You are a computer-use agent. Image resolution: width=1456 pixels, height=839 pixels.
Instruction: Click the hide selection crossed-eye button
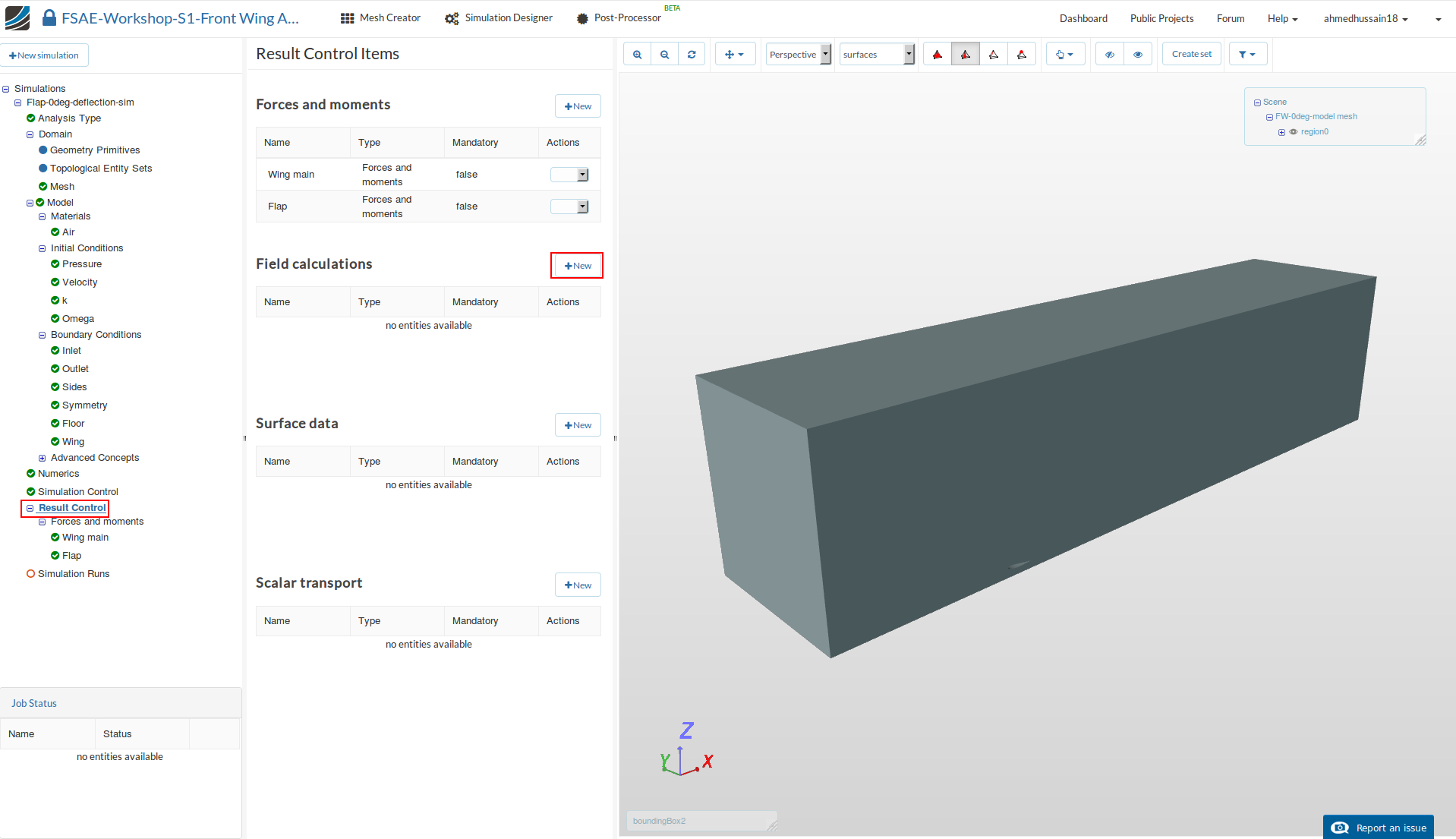tap(1110, 55)
